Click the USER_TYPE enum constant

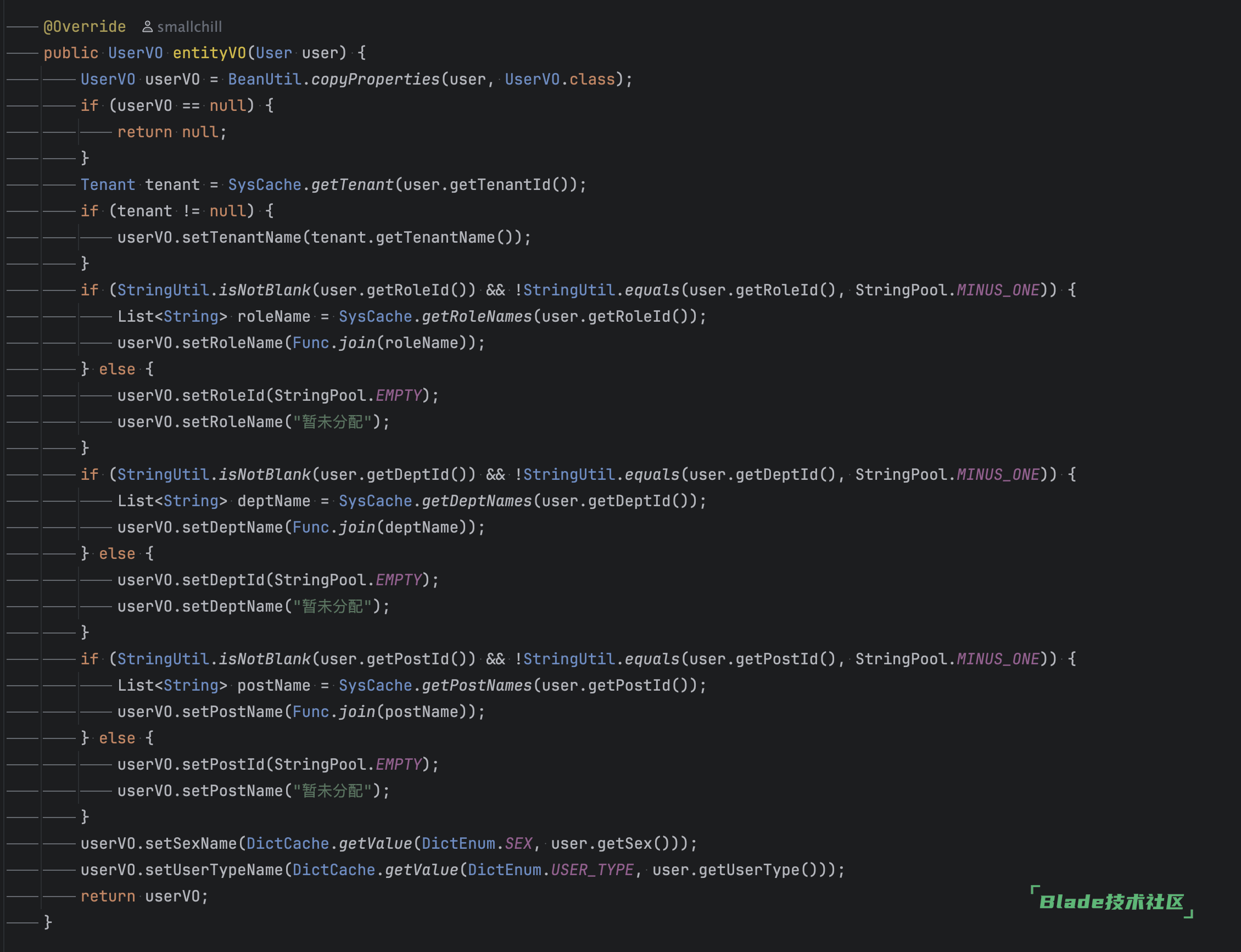[592, 870]
